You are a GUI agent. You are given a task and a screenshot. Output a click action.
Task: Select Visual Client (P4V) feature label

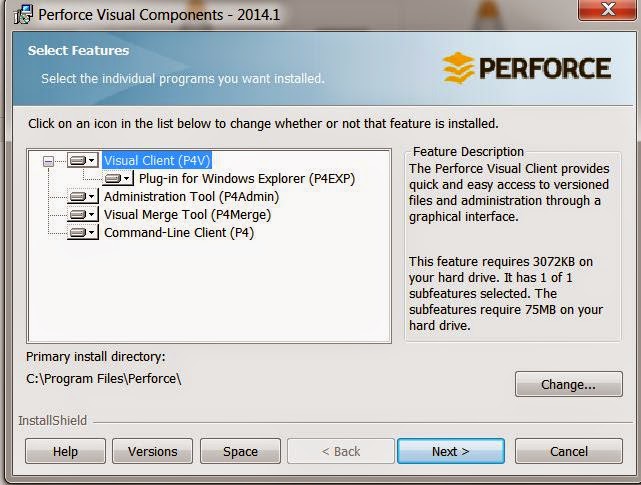[x=157, y=160]
